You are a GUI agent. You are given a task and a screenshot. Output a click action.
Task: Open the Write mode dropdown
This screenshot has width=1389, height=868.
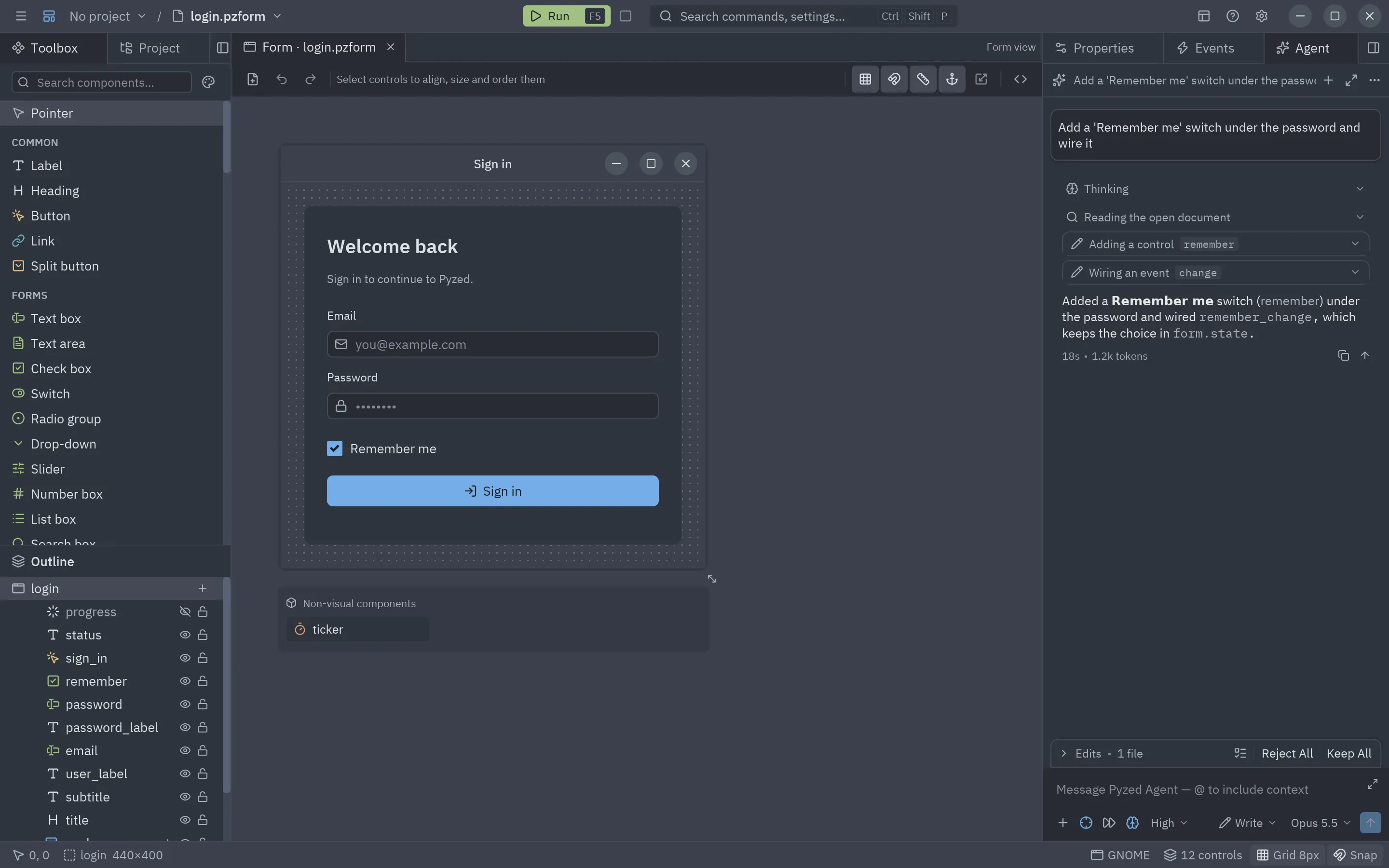pos(1247,823)
